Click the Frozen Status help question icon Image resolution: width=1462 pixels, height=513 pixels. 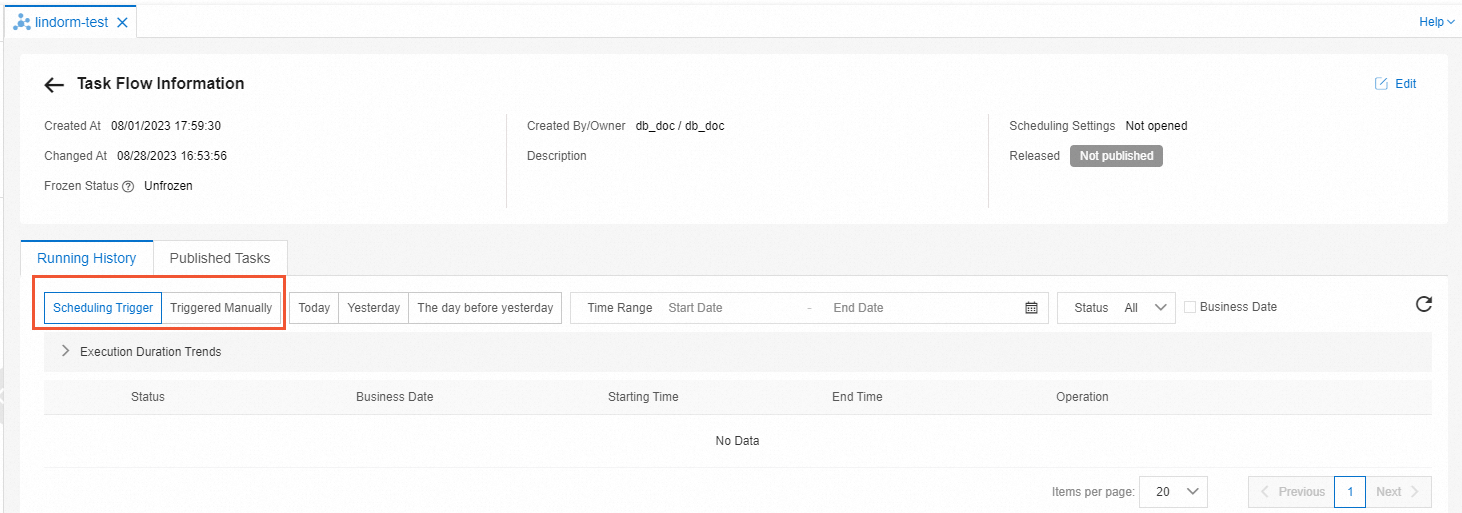tap(128, 186)
